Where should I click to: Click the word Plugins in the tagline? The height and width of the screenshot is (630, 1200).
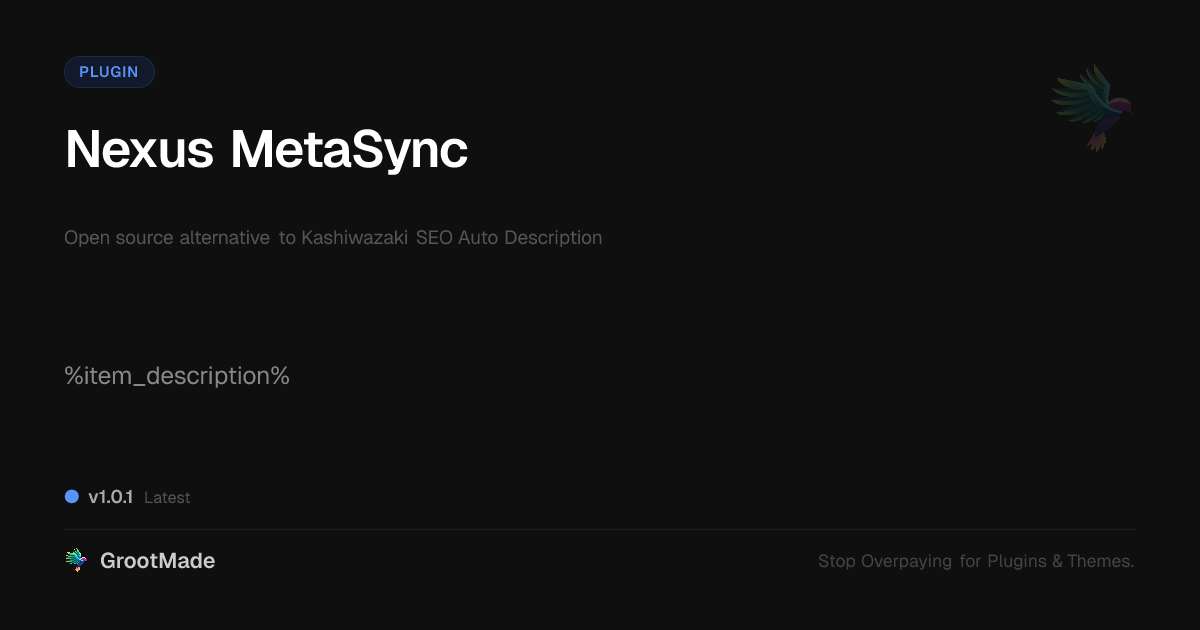tap(1016, 562)
